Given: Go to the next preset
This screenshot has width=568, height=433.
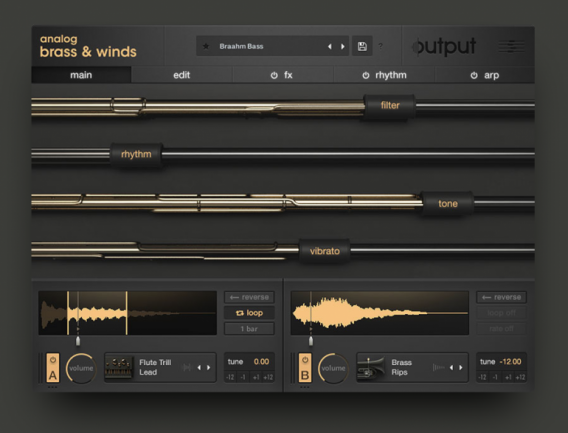Looking at the screenshot, I should [342, 46].
